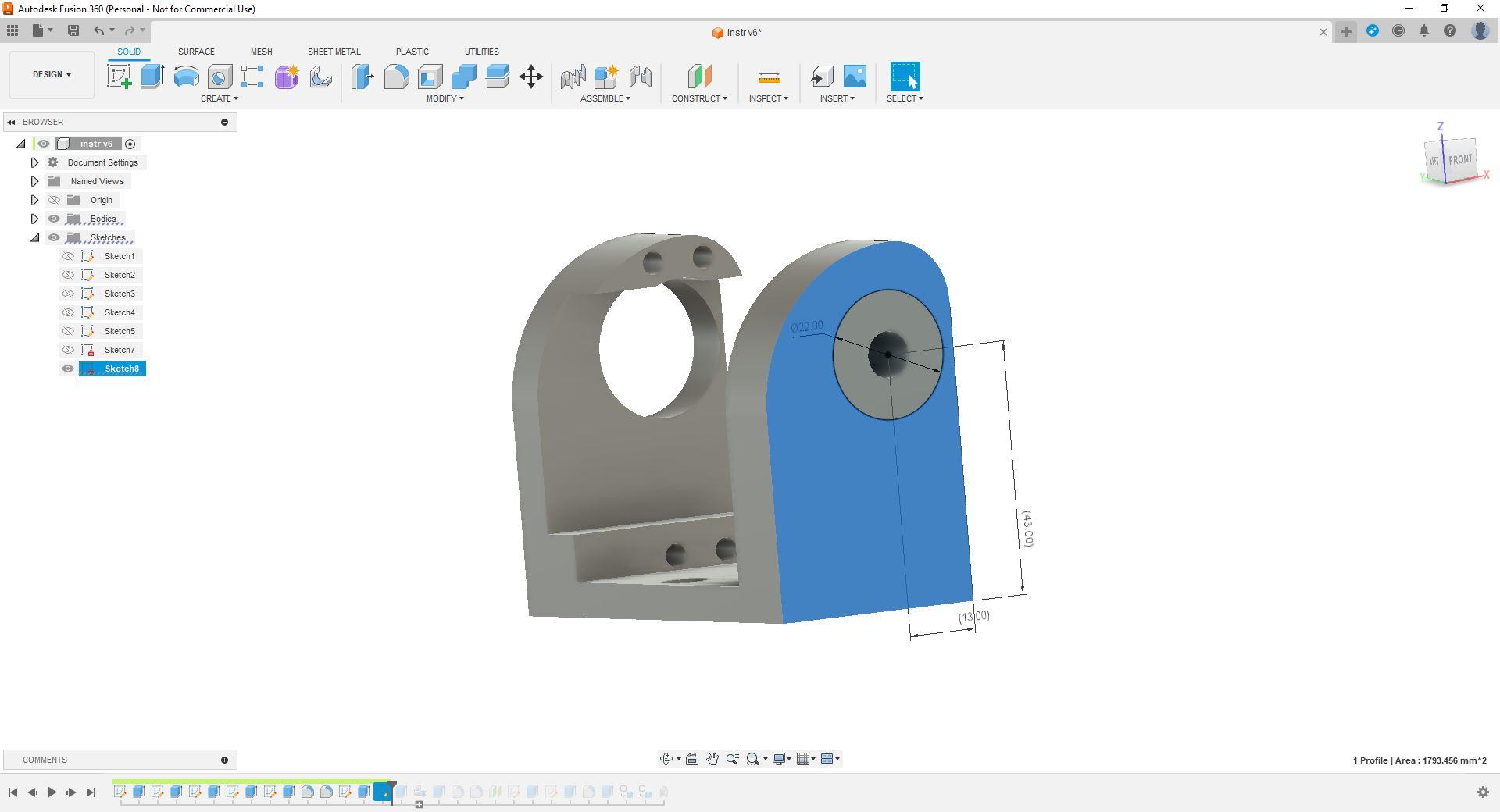Viewport: 1500px width, 812px height.
Task: Open the Help question mark
Action: coord(1450,31)
